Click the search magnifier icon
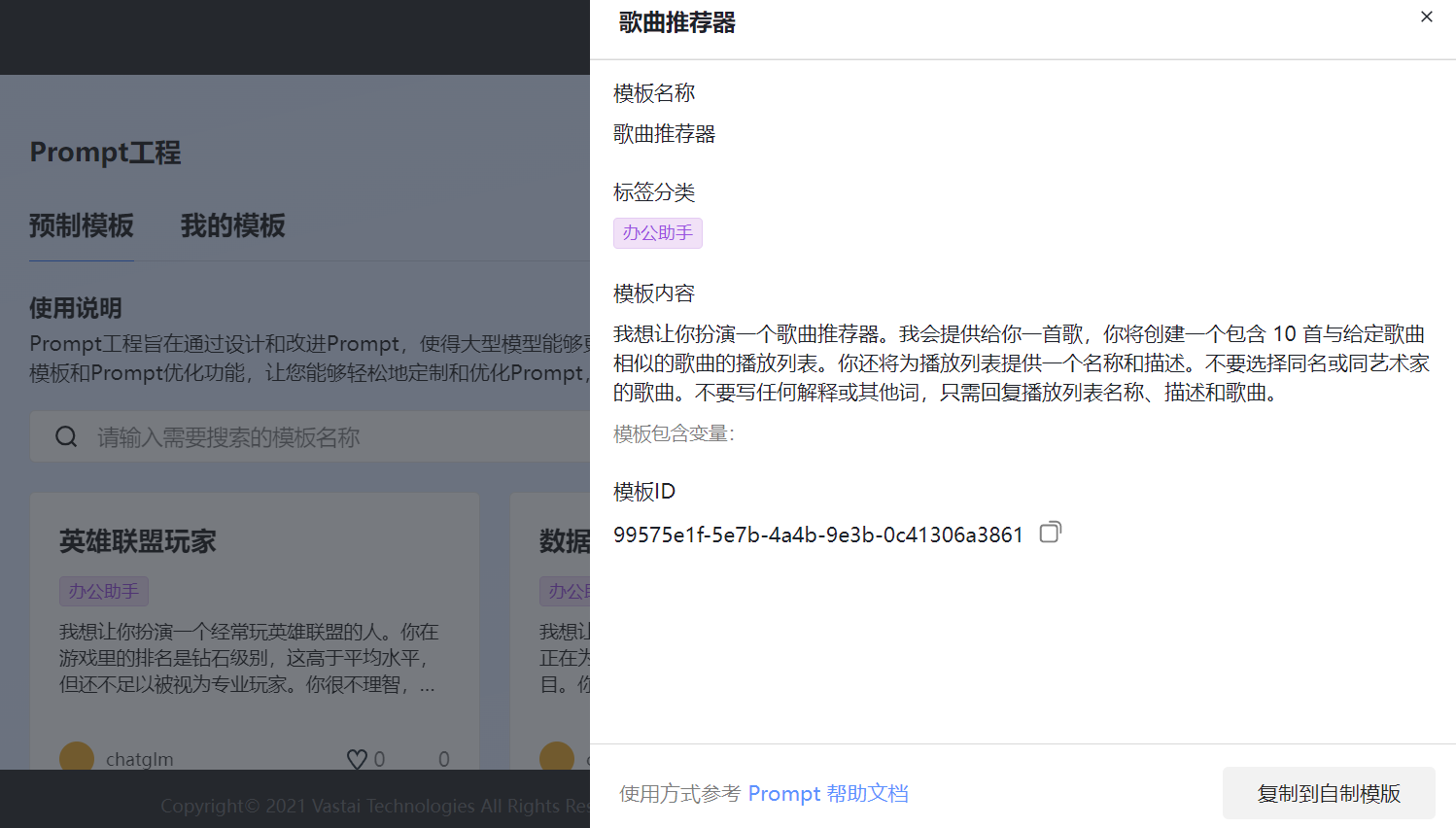 (x=66, y=436)
